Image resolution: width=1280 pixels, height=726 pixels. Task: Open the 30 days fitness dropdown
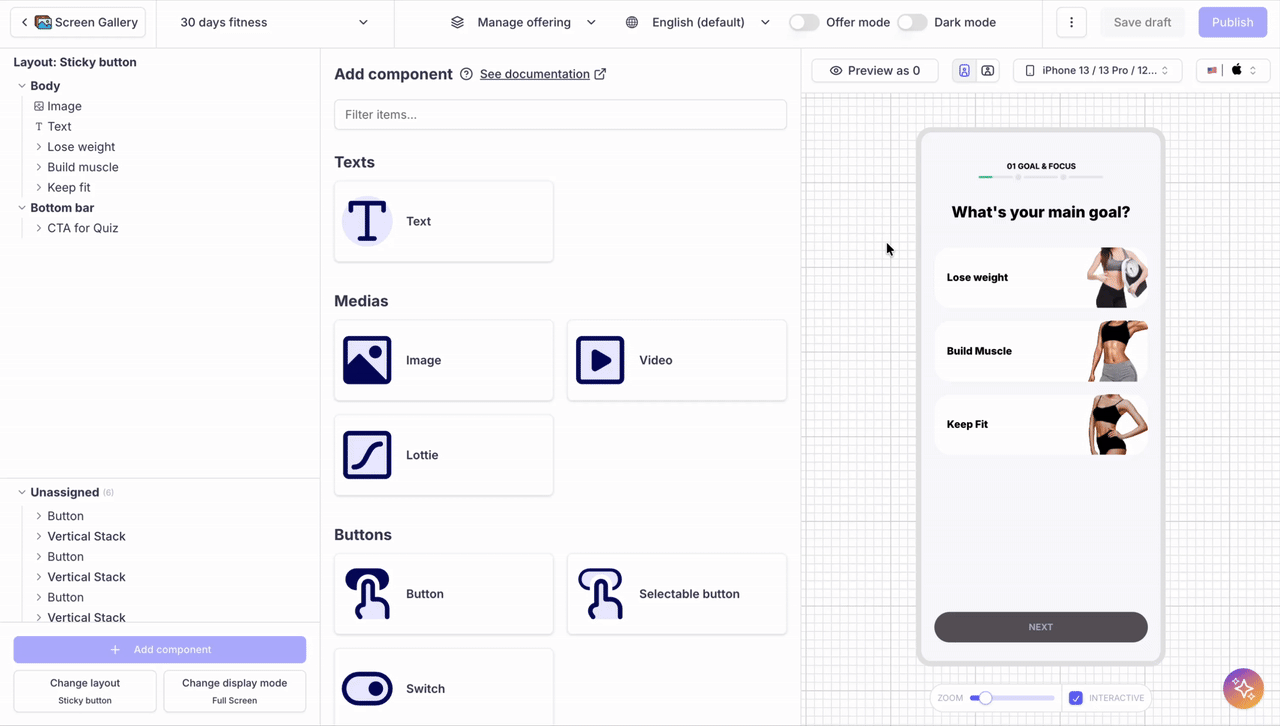274,22
